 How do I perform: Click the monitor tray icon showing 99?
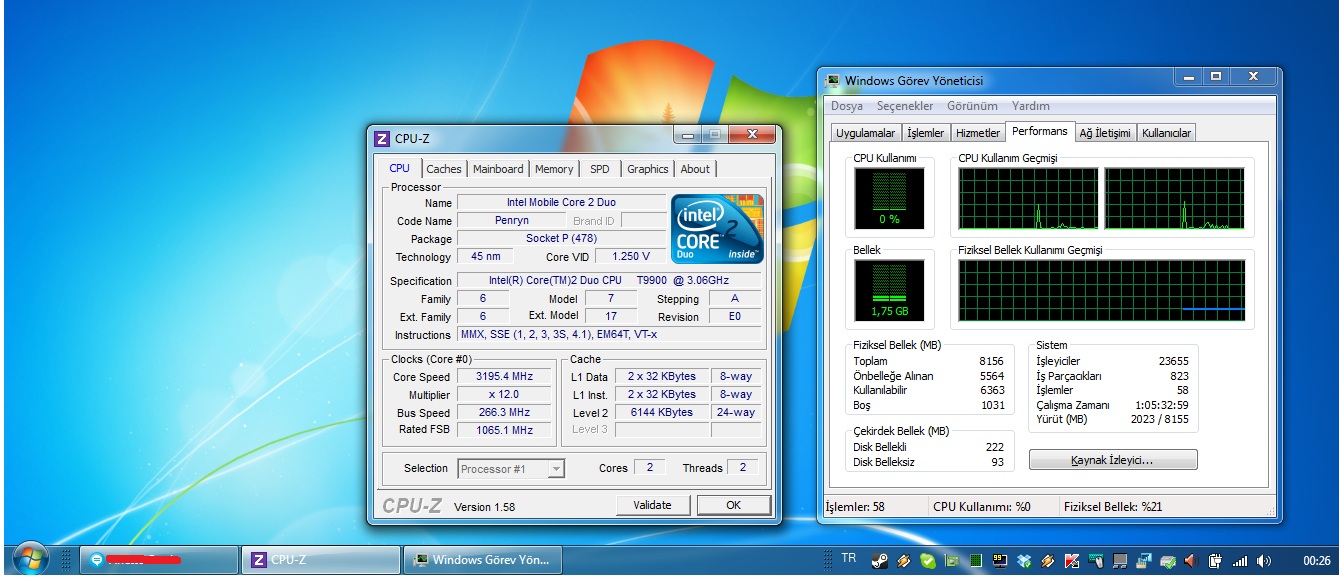[x=999, y=561]
